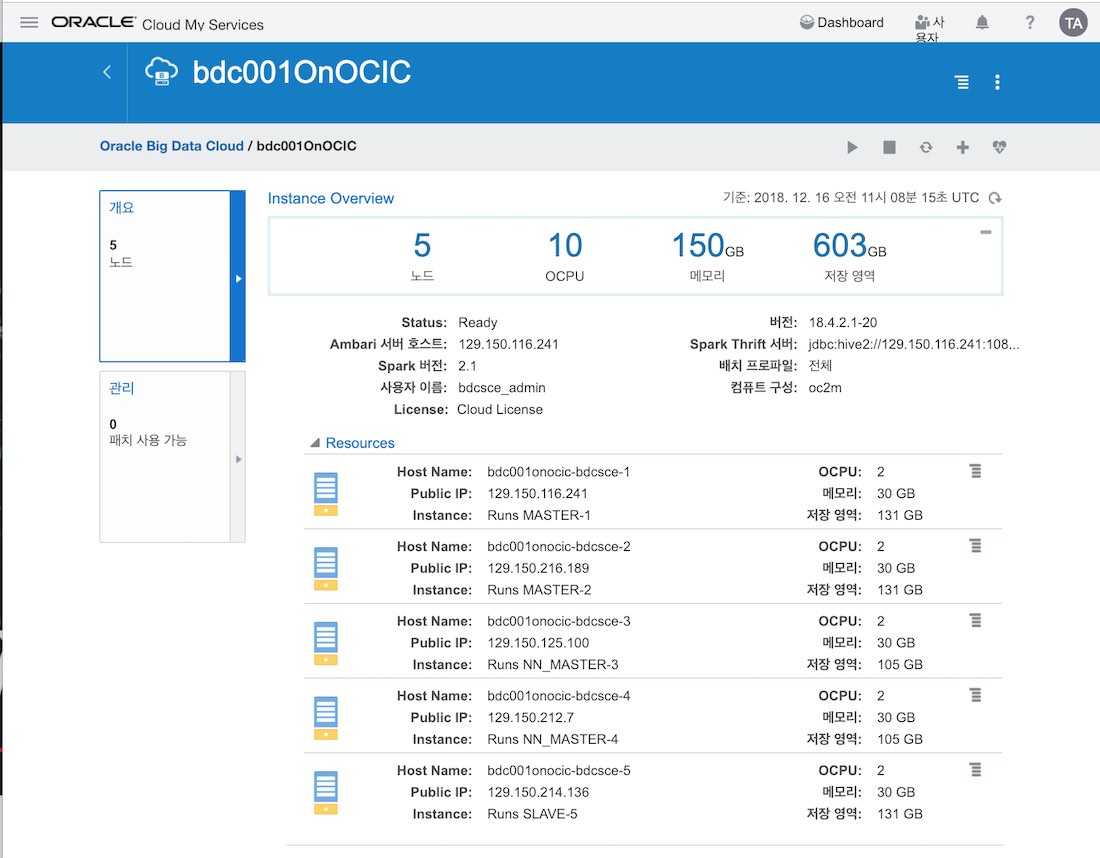Click the Cloud License value

click(499, 410)
